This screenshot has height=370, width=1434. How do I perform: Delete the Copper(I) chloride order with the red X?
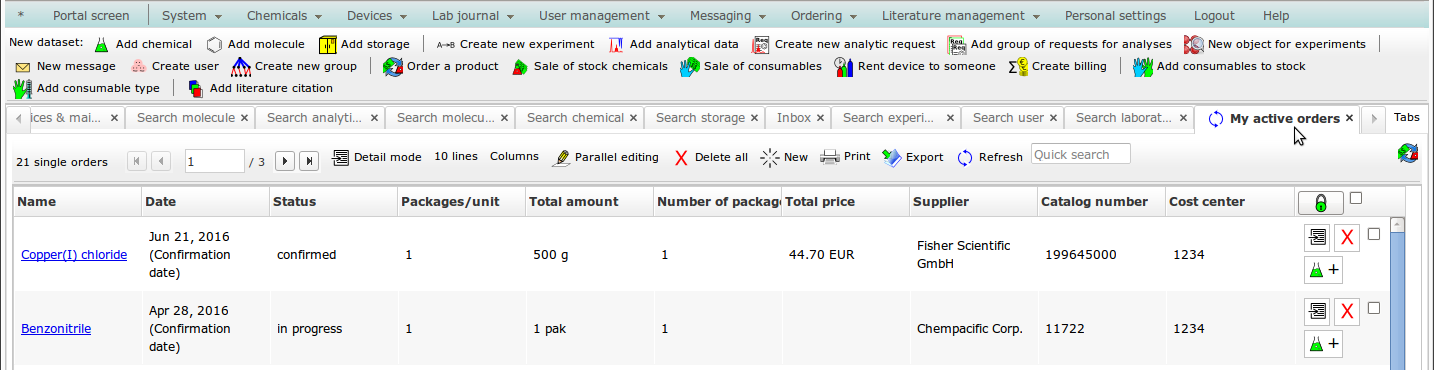[x=1347, y=238]
